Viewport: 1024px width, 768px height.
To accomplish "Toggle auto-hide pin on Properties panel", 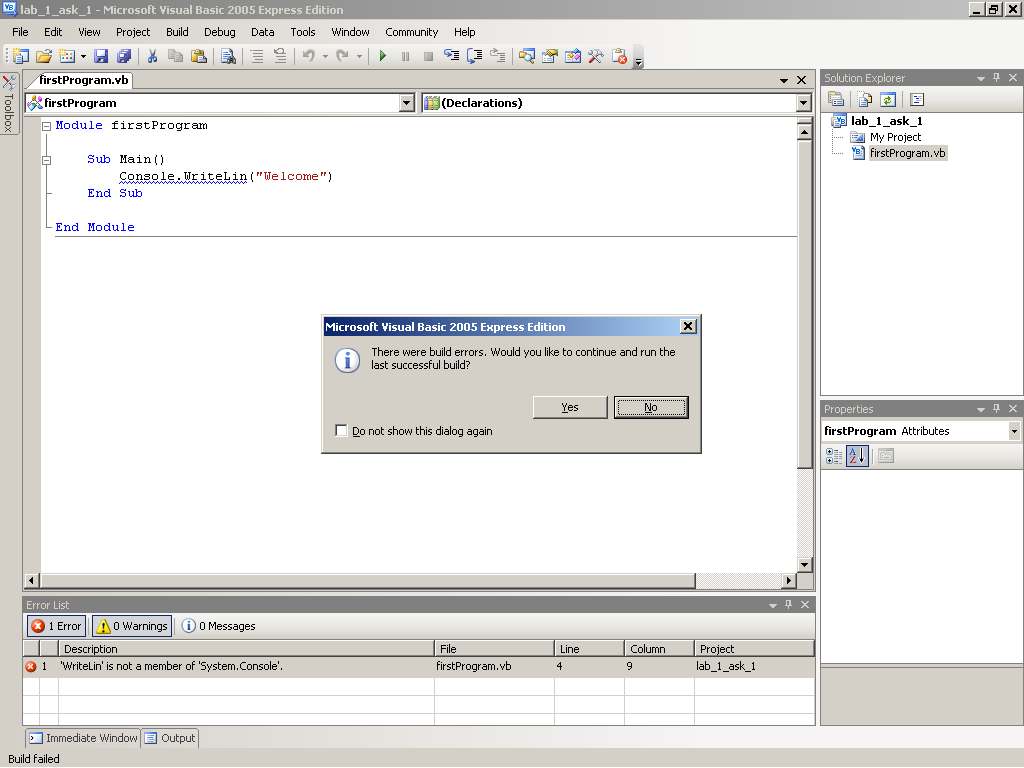I will click(x=997, y=409).
